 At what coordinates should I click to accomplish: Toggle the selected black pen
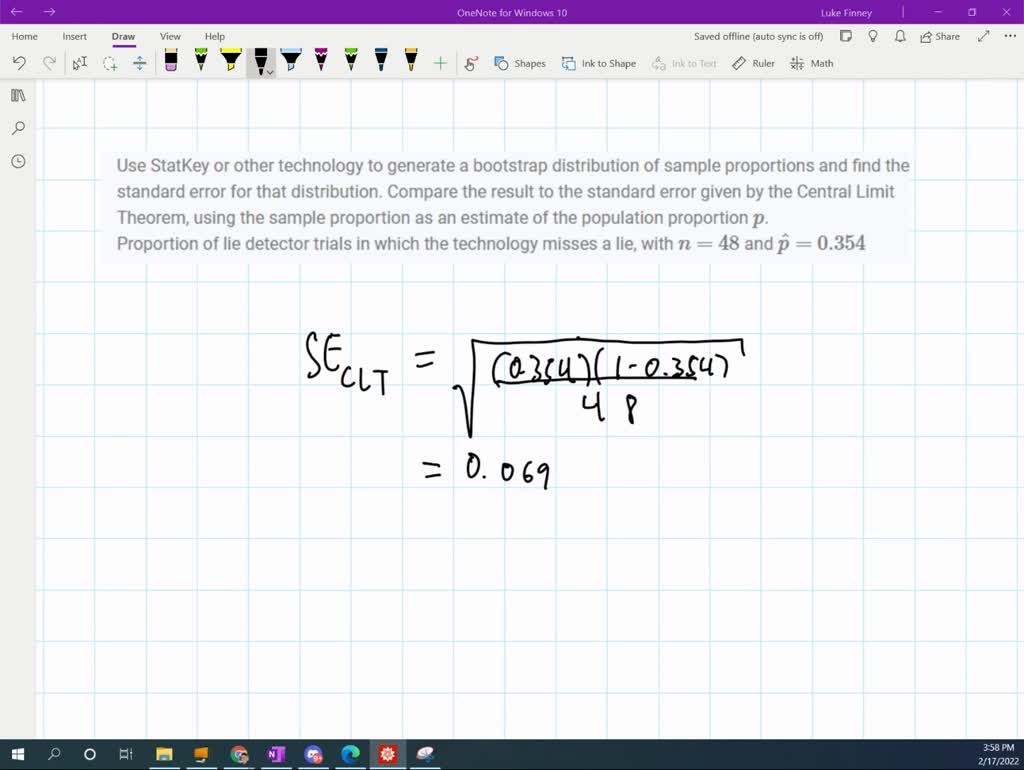pyautogui.click(x=259, y=62)
